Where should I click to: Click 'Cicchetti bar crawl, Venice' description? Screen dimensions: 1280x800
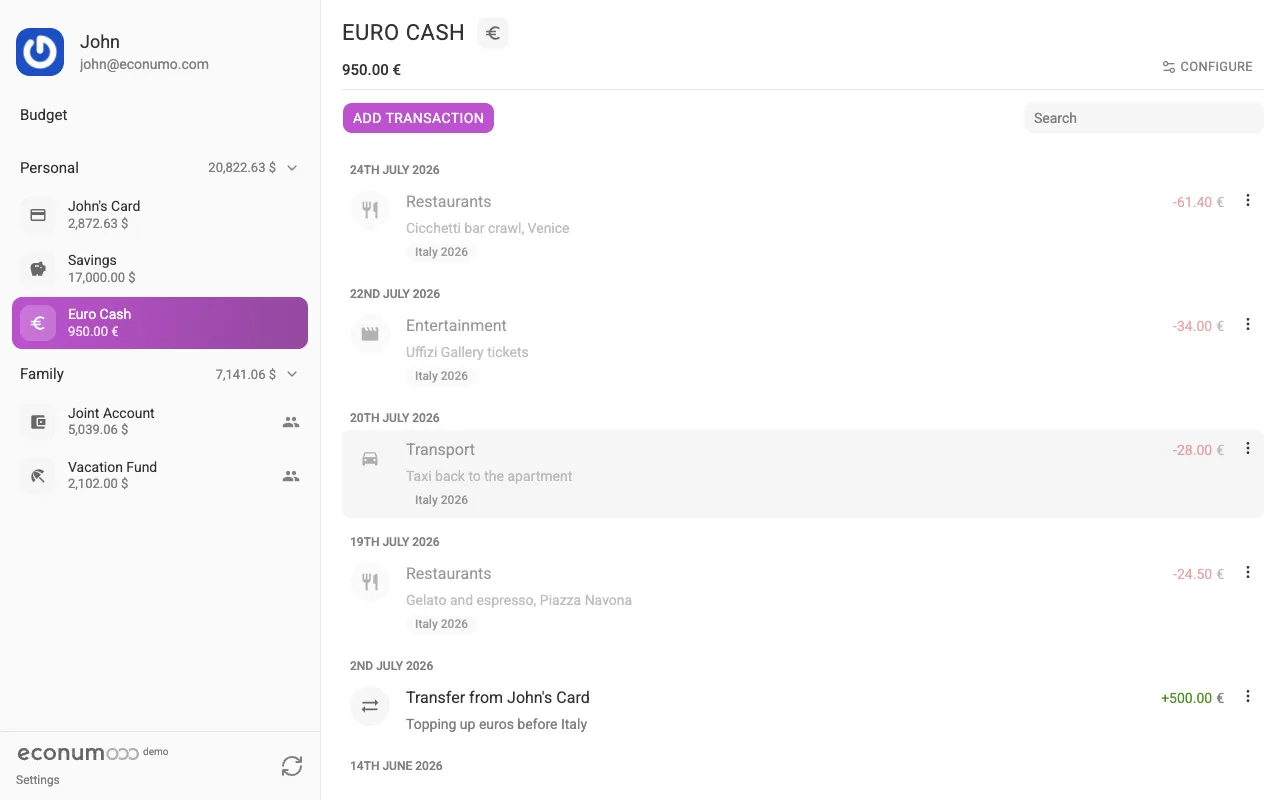(487, 228)
